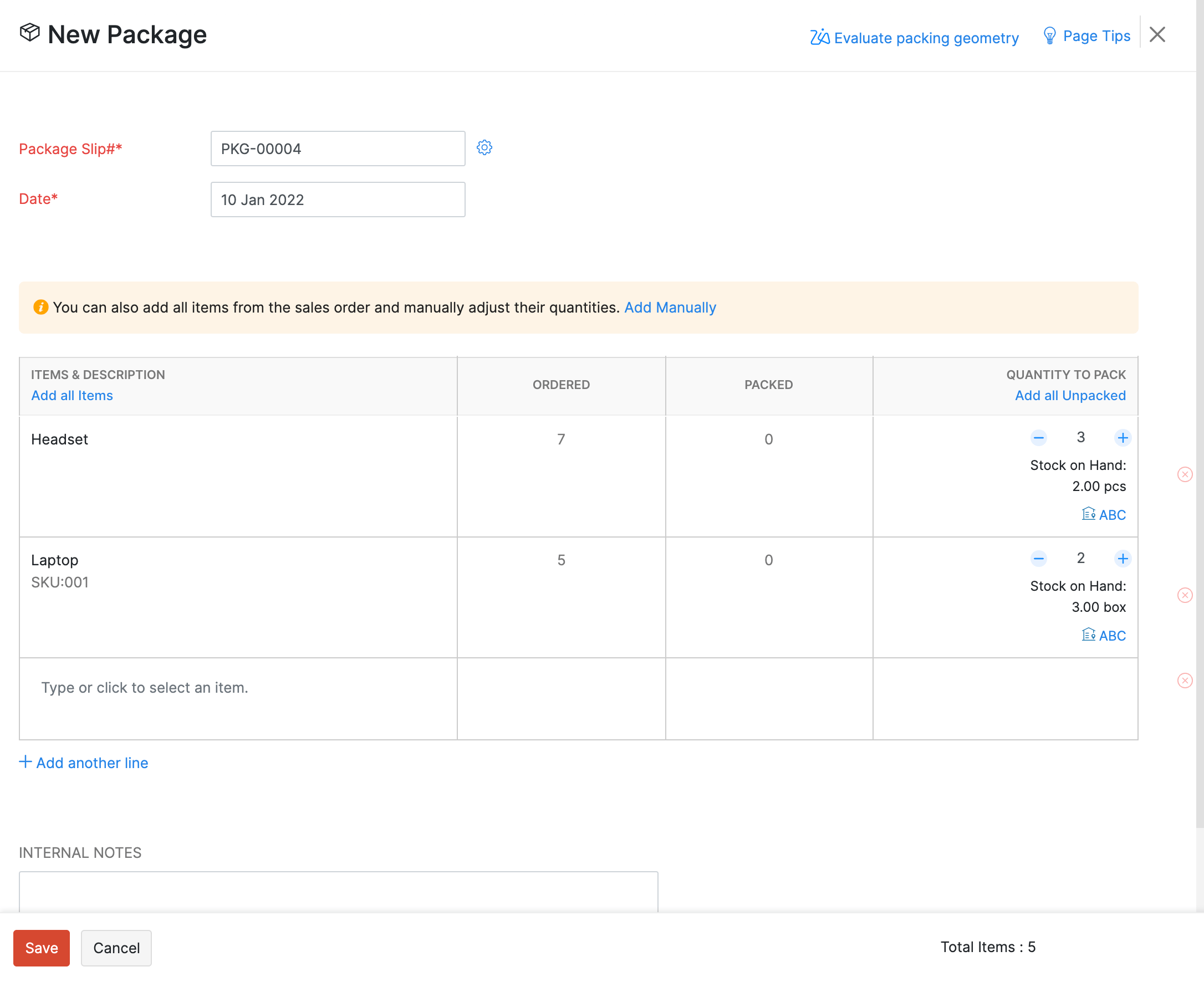Click Add Manually link in notification
1204x982 pixels.
click(x=670, y=307)
